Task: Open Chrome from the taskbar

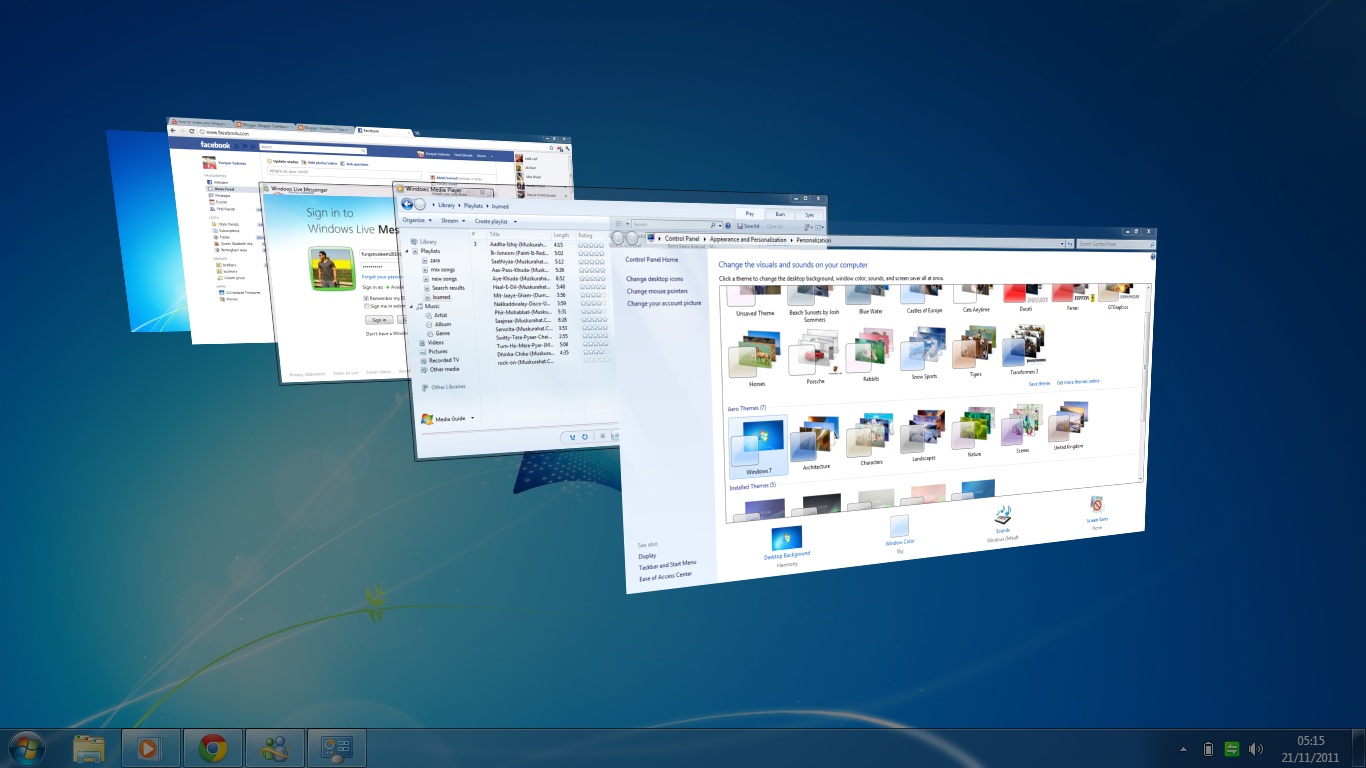Action: click(x=212, y=748)
